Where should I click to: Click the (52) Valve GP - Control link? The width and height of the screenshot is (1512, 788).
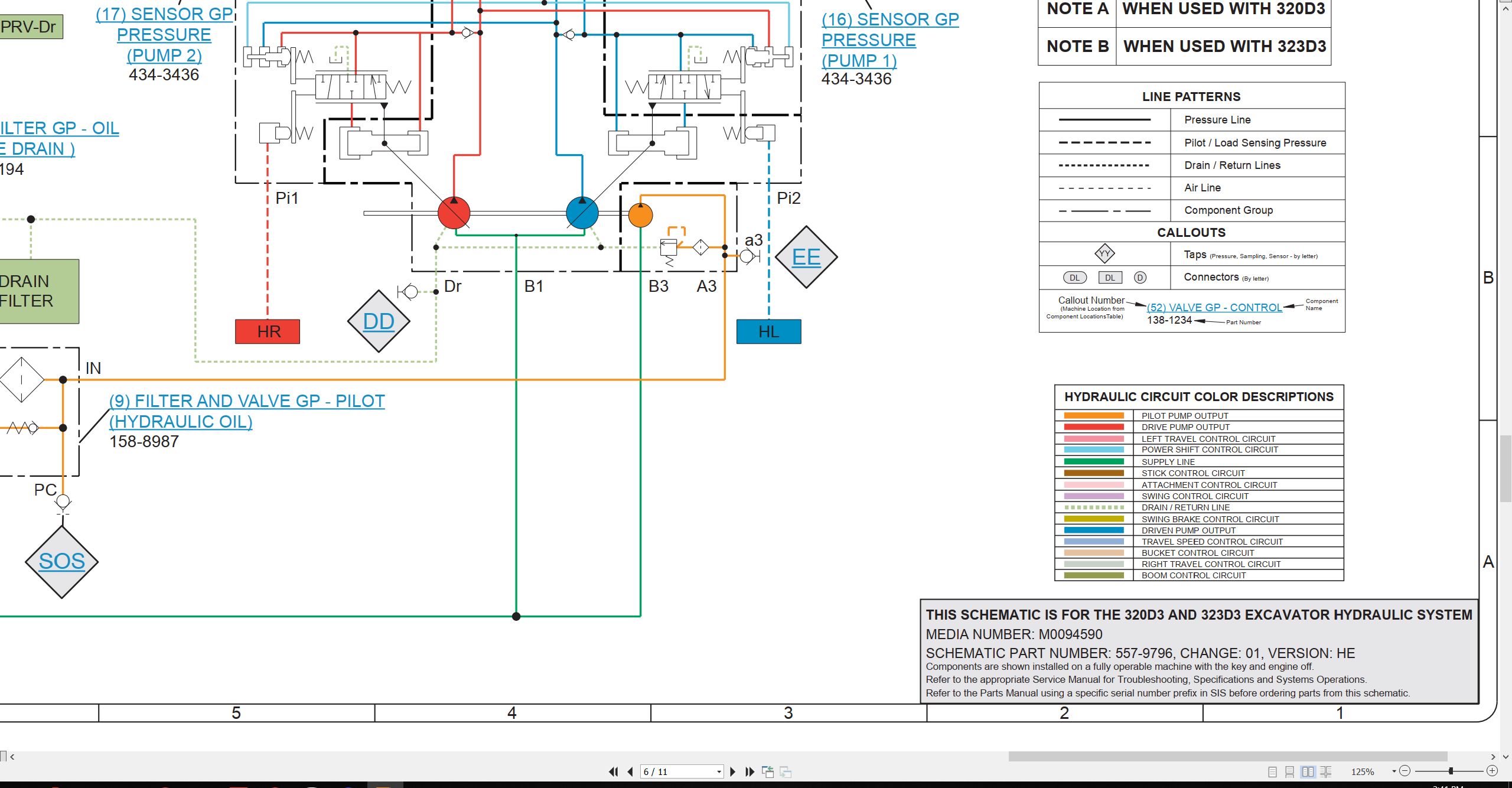tap(1214, 307)
